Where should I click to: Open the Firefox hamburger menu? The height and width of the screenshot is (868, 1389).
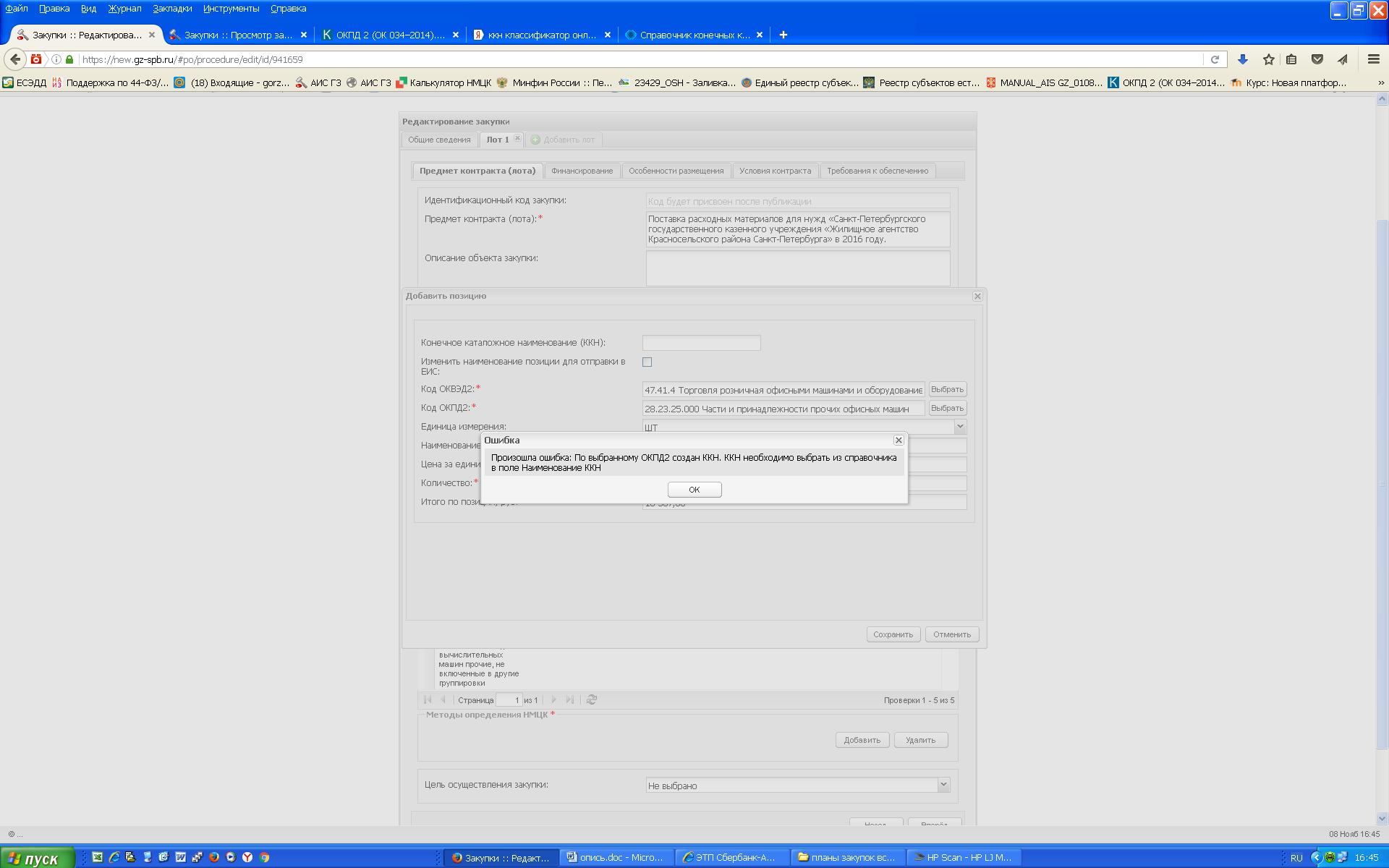tap(1373, 59)
